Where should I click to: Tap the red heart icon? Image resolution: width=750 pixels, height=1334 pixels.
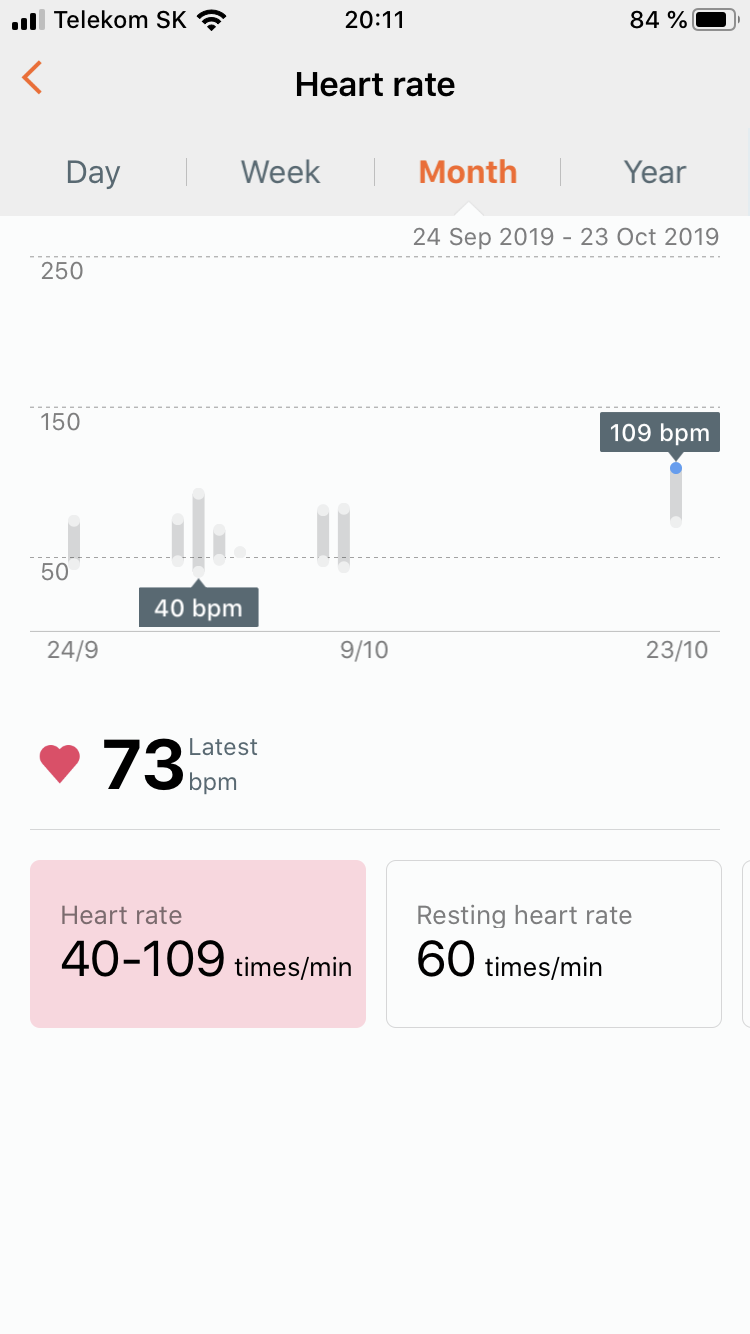[60, 764]
